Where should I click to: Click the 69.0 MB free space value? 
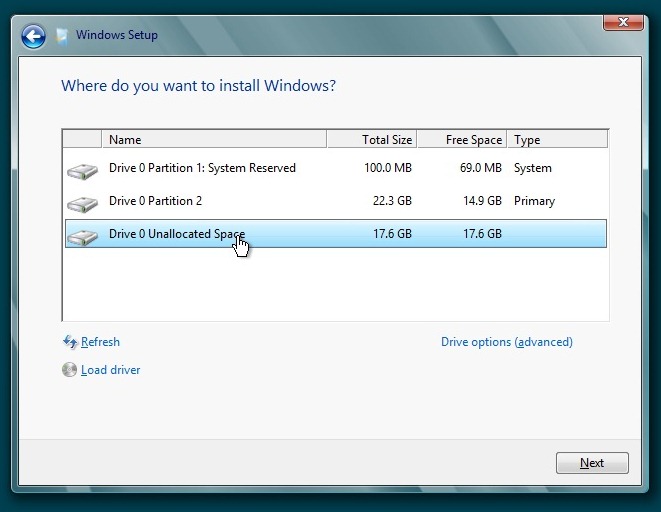point(481,168)
